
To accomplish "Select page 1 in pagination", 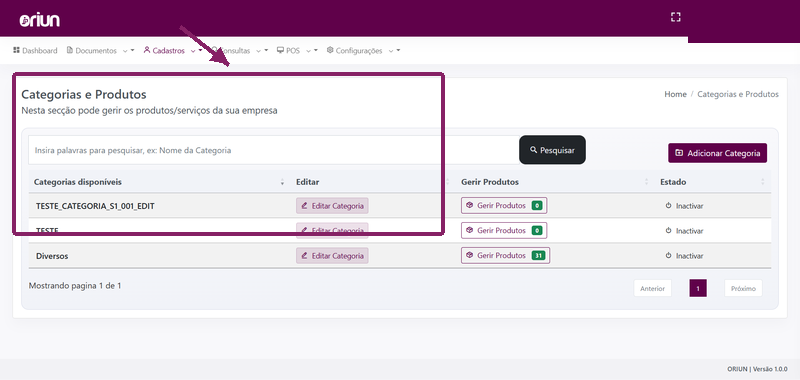I will [698, 288].
